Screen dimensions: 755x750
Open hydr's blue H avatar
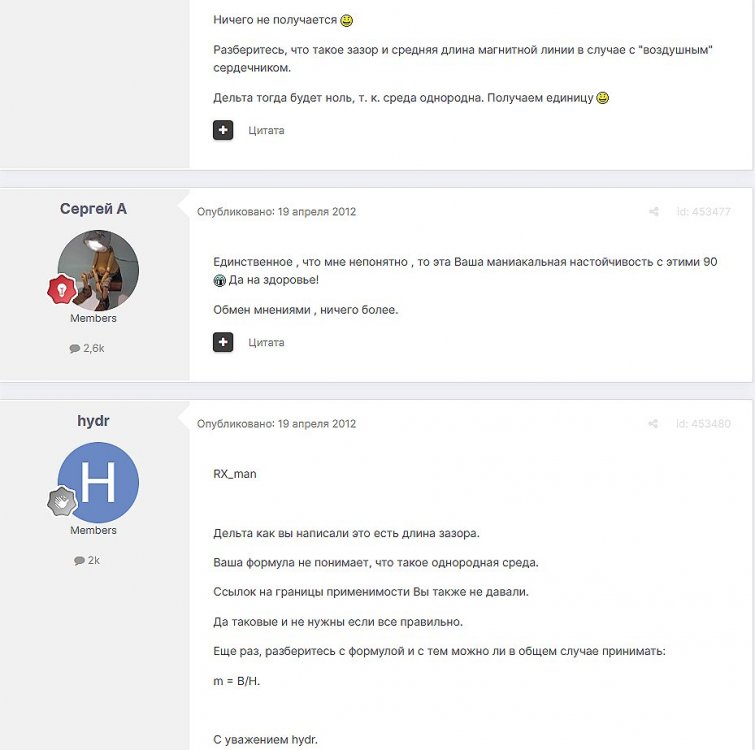click(98, 482)
